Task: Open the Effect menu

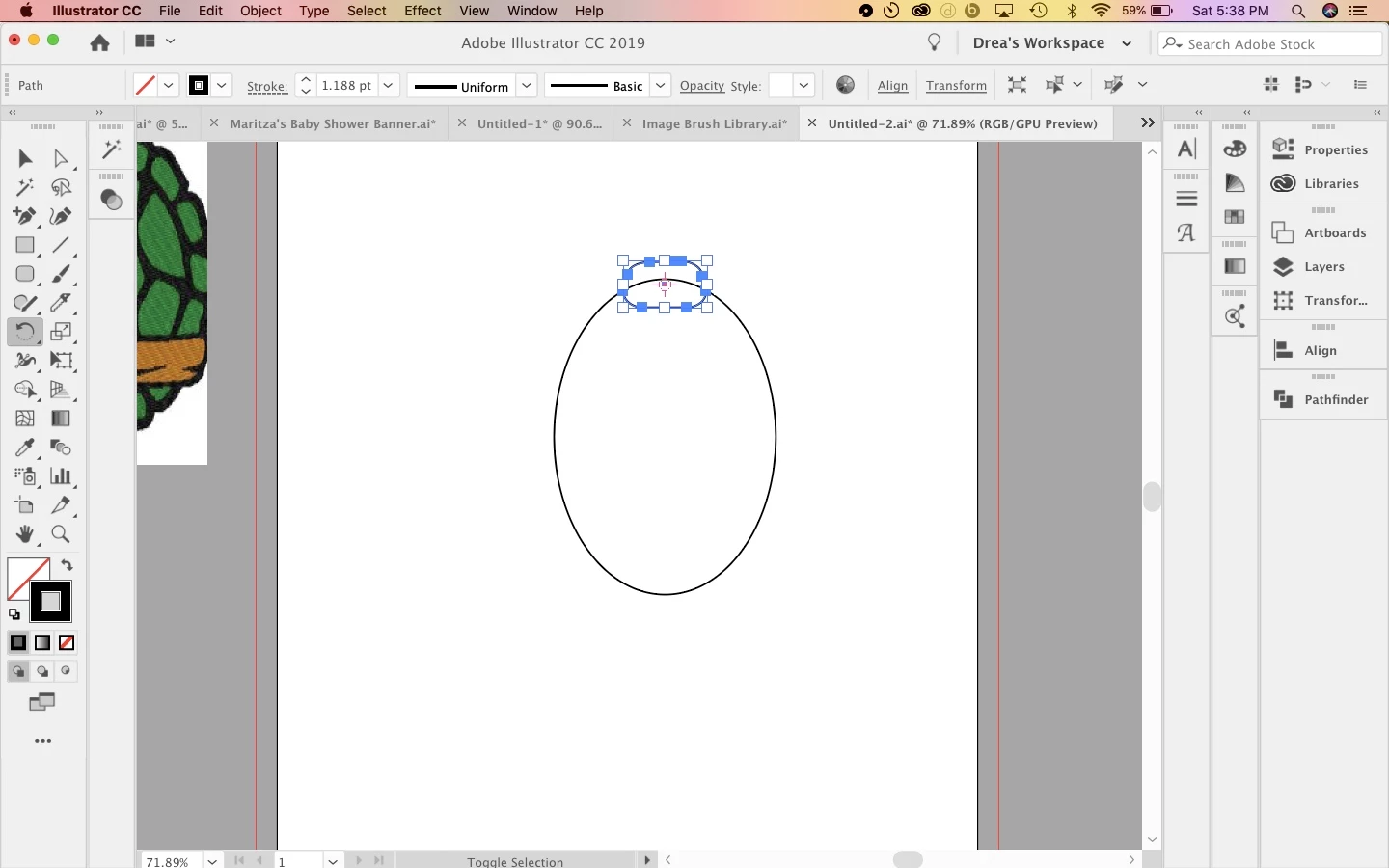Action: [x=422, y=11]
